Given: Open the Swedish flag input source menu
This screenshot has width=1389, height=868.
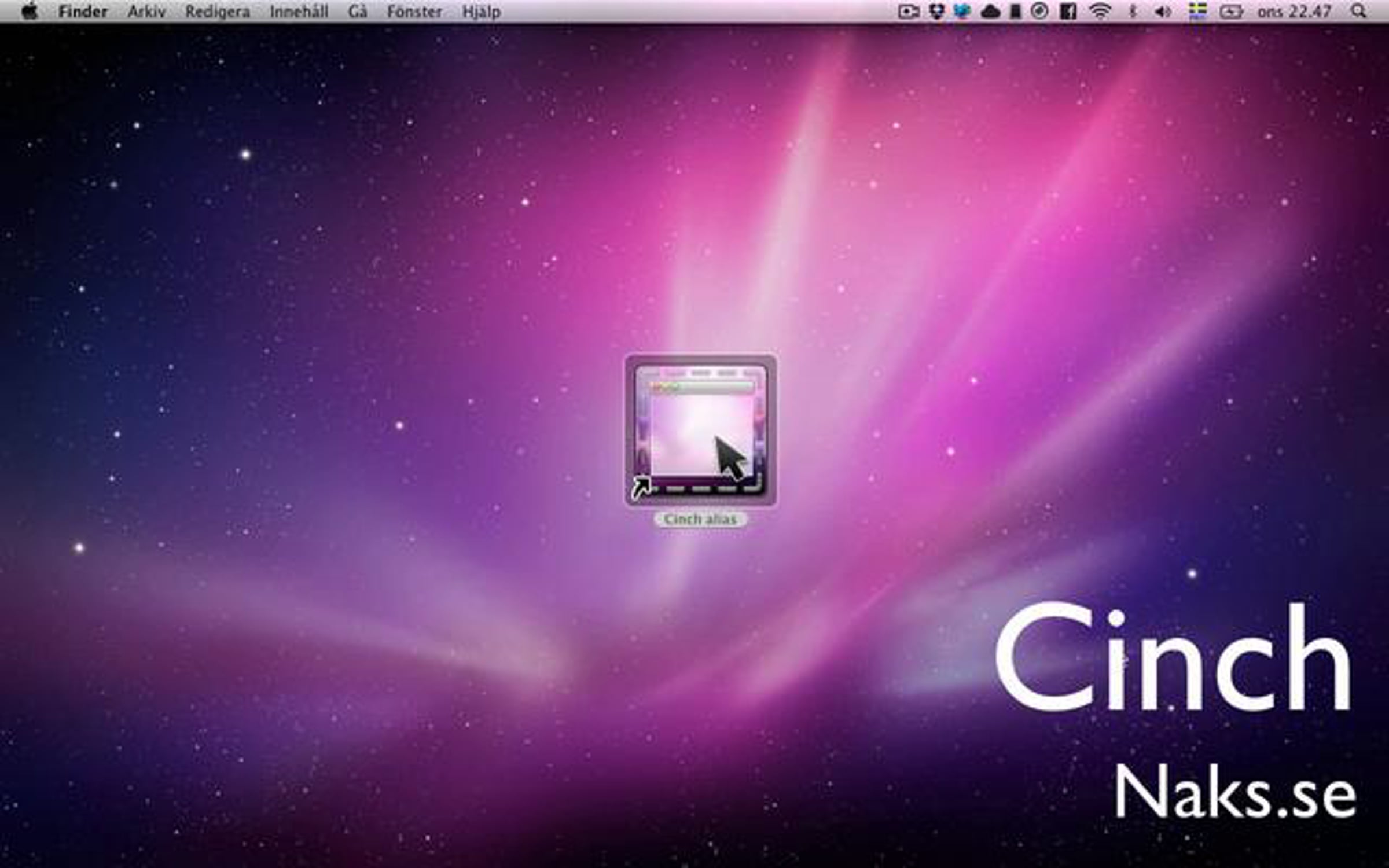Looking at the screenshot, I should click(x=1197, y=12).
